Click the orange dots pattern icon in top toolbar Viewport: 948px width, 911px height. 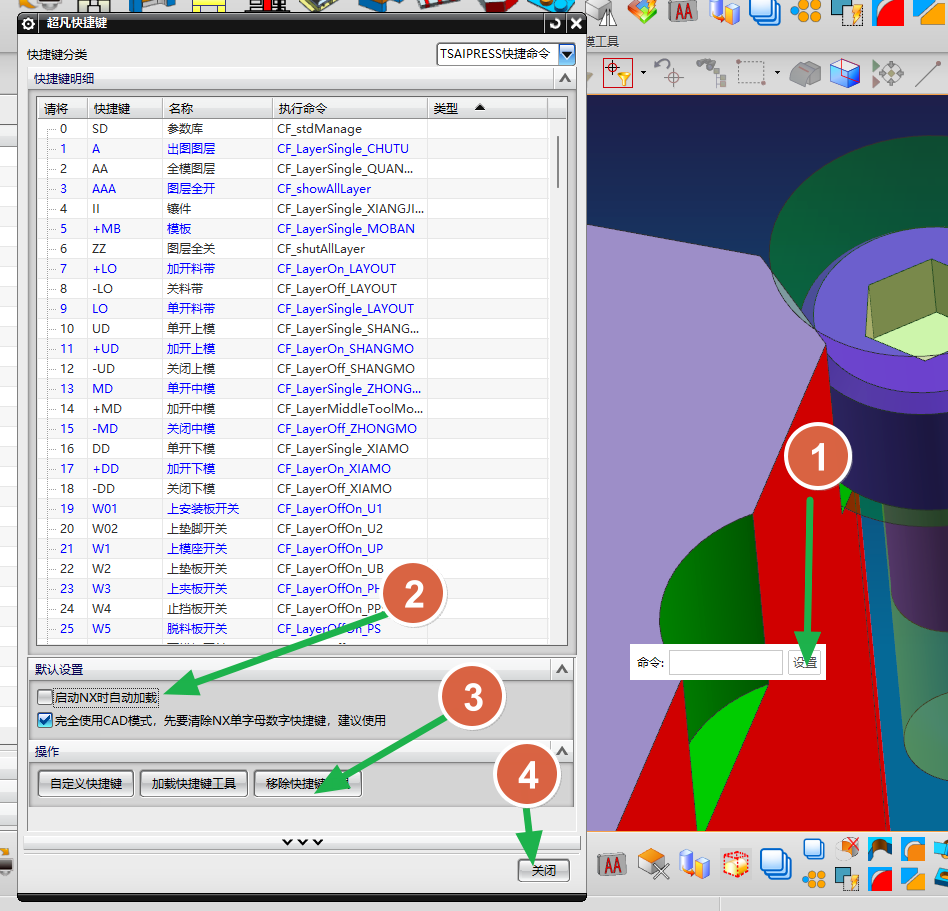click(x=806, y=11)
